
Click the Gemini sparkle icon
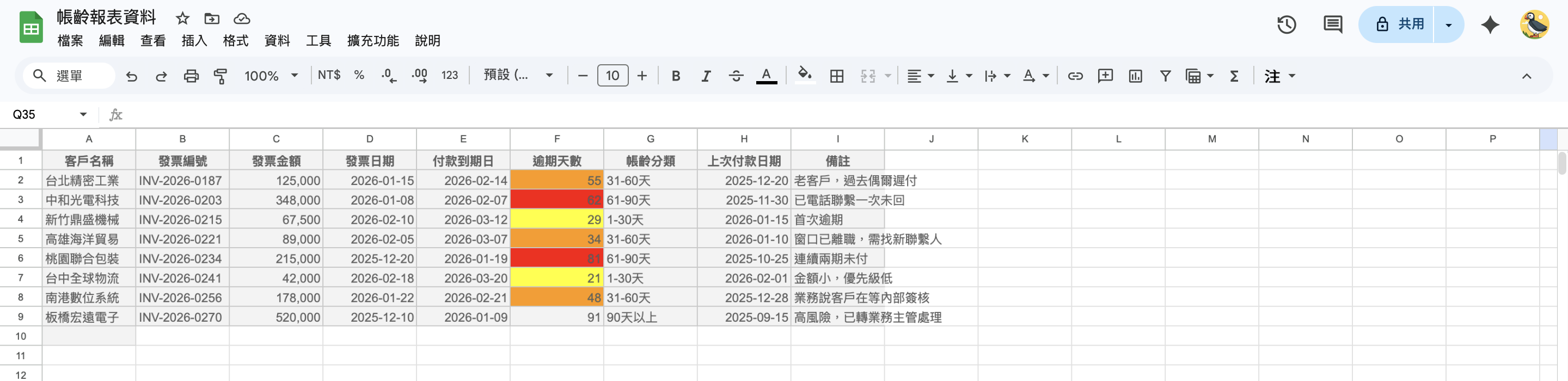[1490, 24]
